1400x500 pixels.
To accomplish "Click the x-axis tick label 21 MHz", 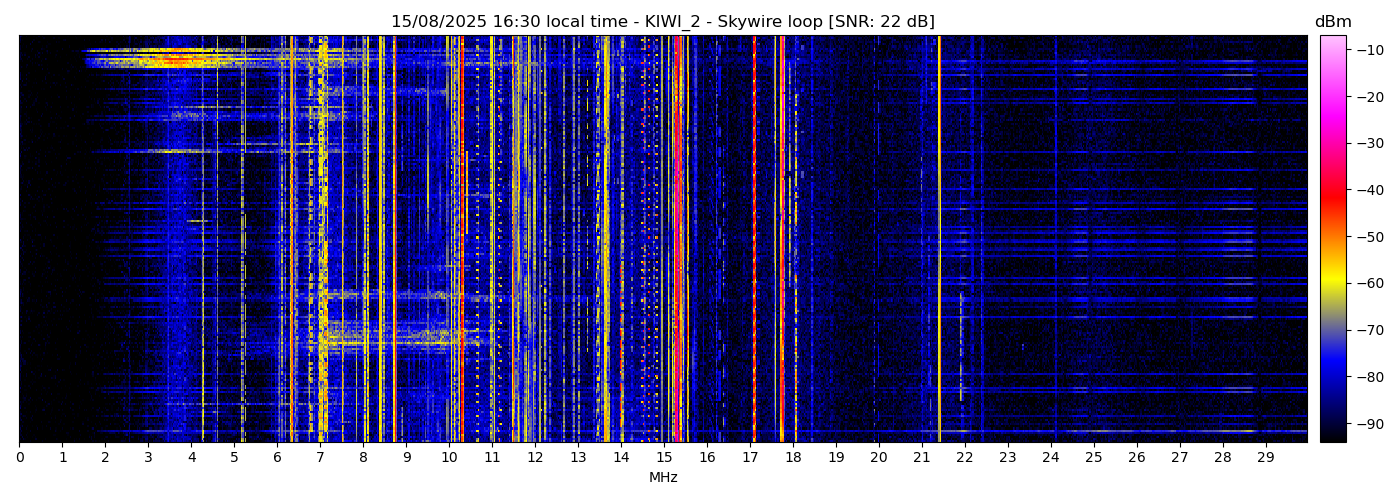I will click(922, 458).
